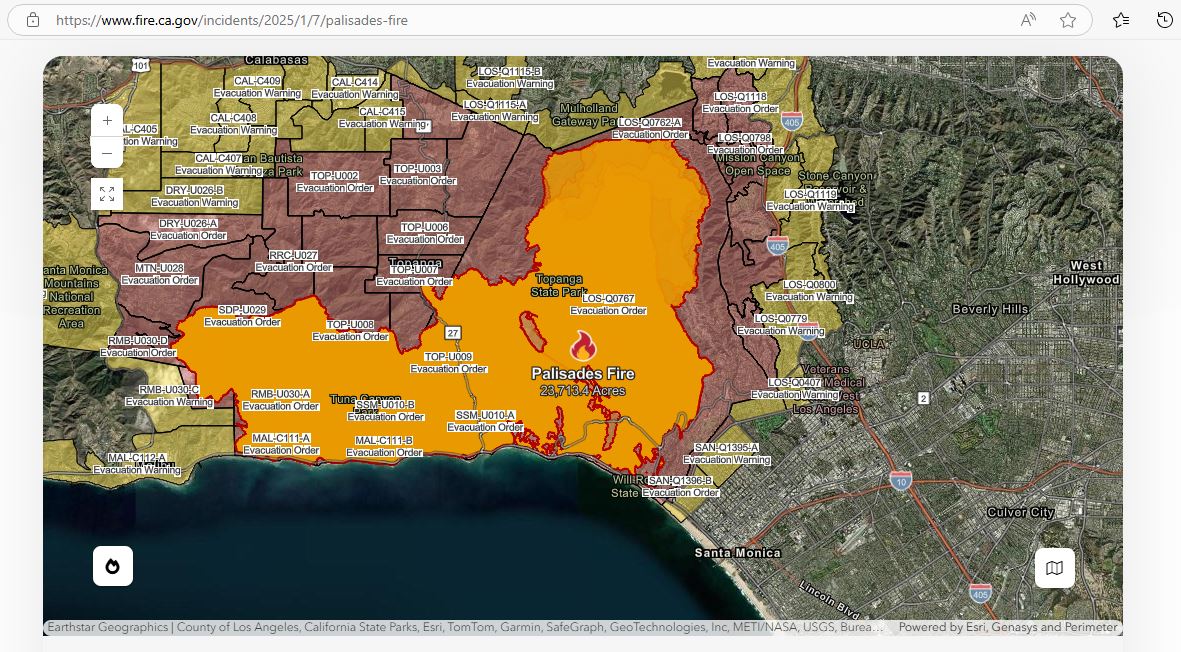1181x652 pixels.
Task: Select zone LOS-Q0407 Evacuation Warning
Action: point(795,388)
